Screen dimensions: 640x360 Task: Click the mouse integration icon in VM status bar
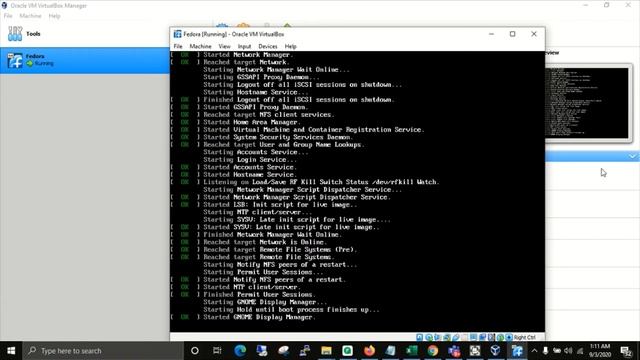500,337
